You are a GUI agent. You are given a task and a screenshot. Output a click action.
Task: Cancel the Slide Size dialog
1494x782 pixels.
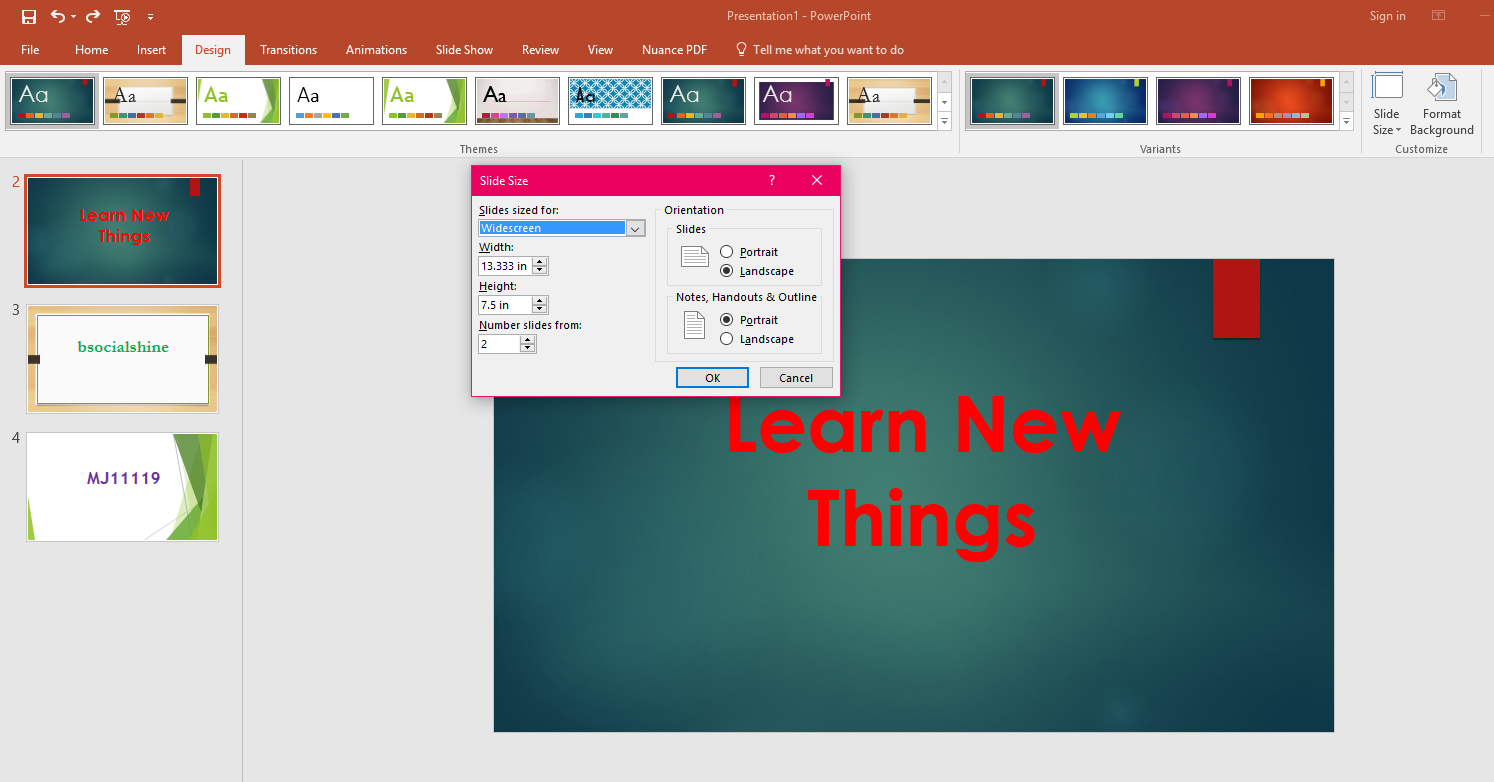pos(795,377)
